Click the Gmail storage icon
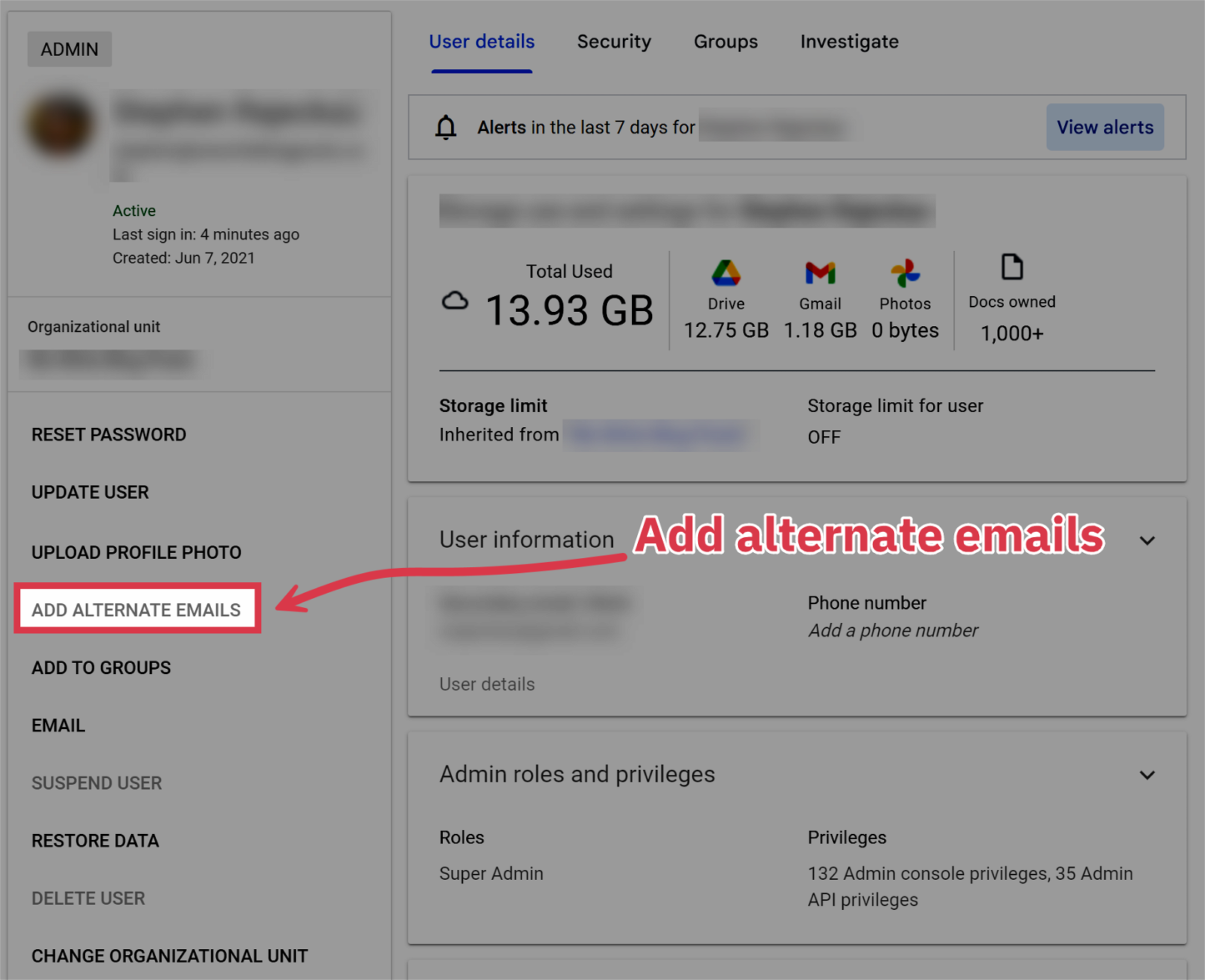The height and width of the screenshot is (980, 1205). point(820,273)
